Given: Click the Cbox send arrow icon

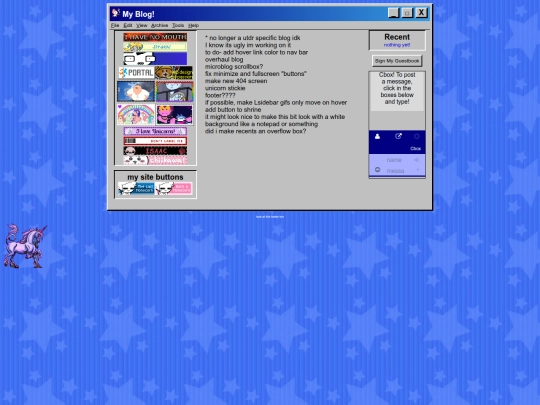Looking at the screenshot, I should pos(418,170).
